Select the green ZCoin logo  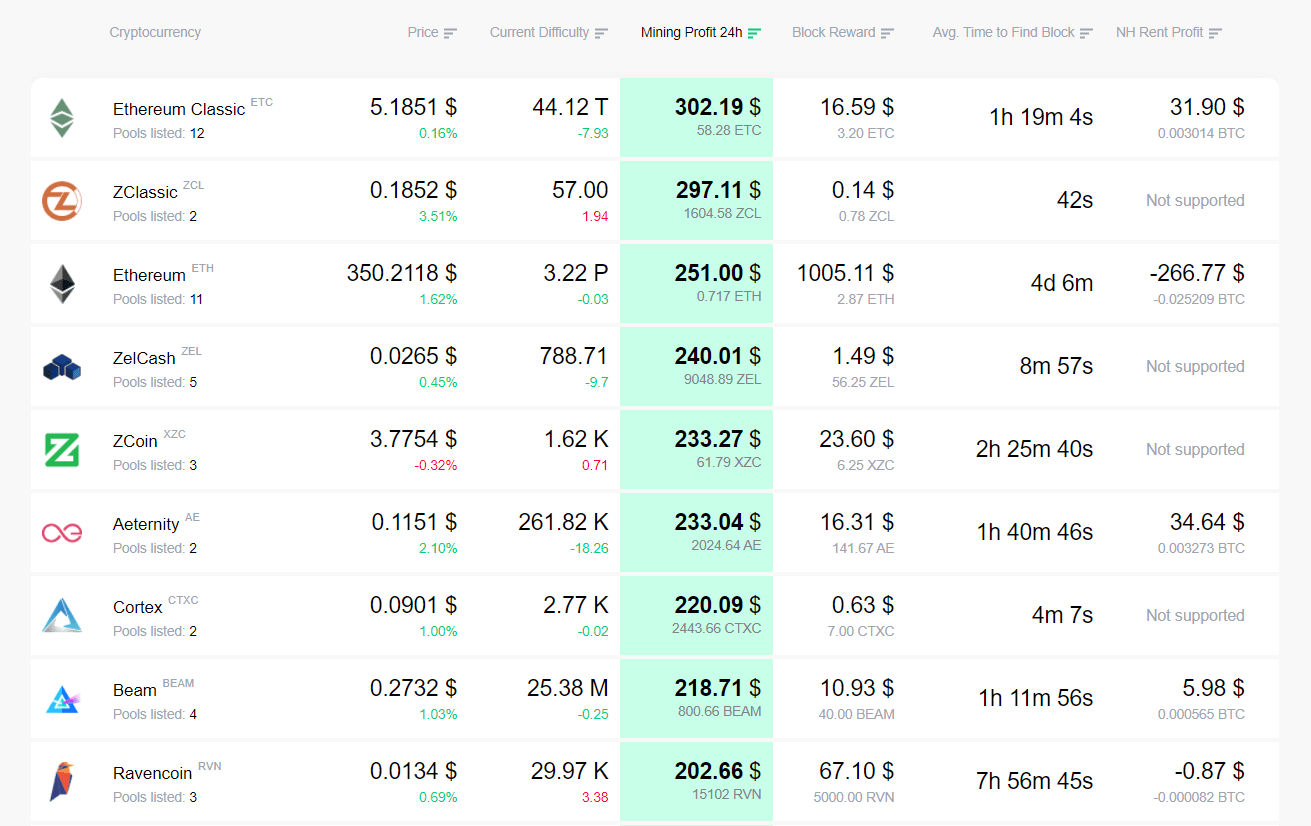(62, 449)
